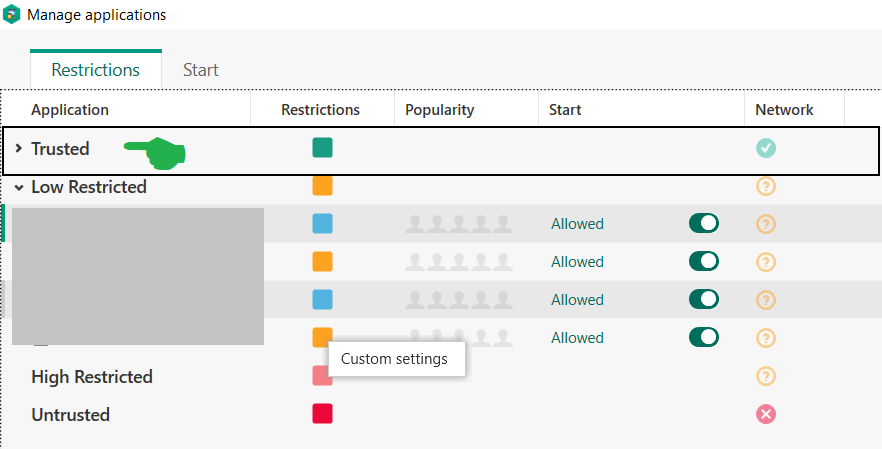882x449 pixels.
Task: Click the Trusted network allowed checkmark icon
Action: [x=766, y=148]
